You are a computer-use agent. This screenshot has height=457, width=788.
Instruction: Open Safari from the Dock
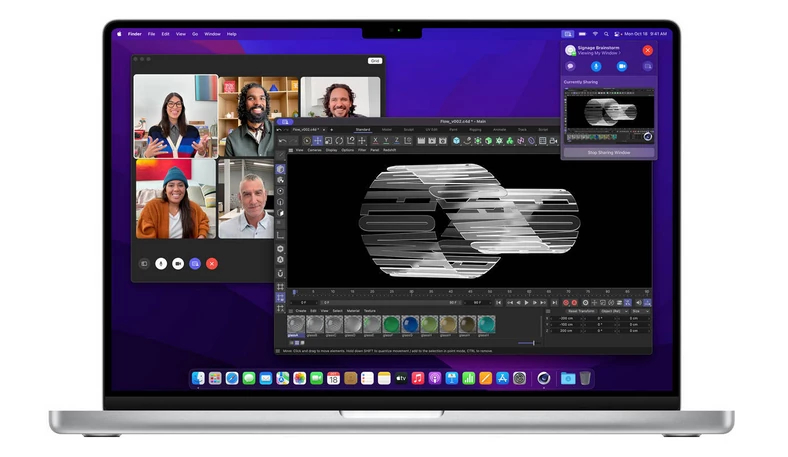coord(232,378)
